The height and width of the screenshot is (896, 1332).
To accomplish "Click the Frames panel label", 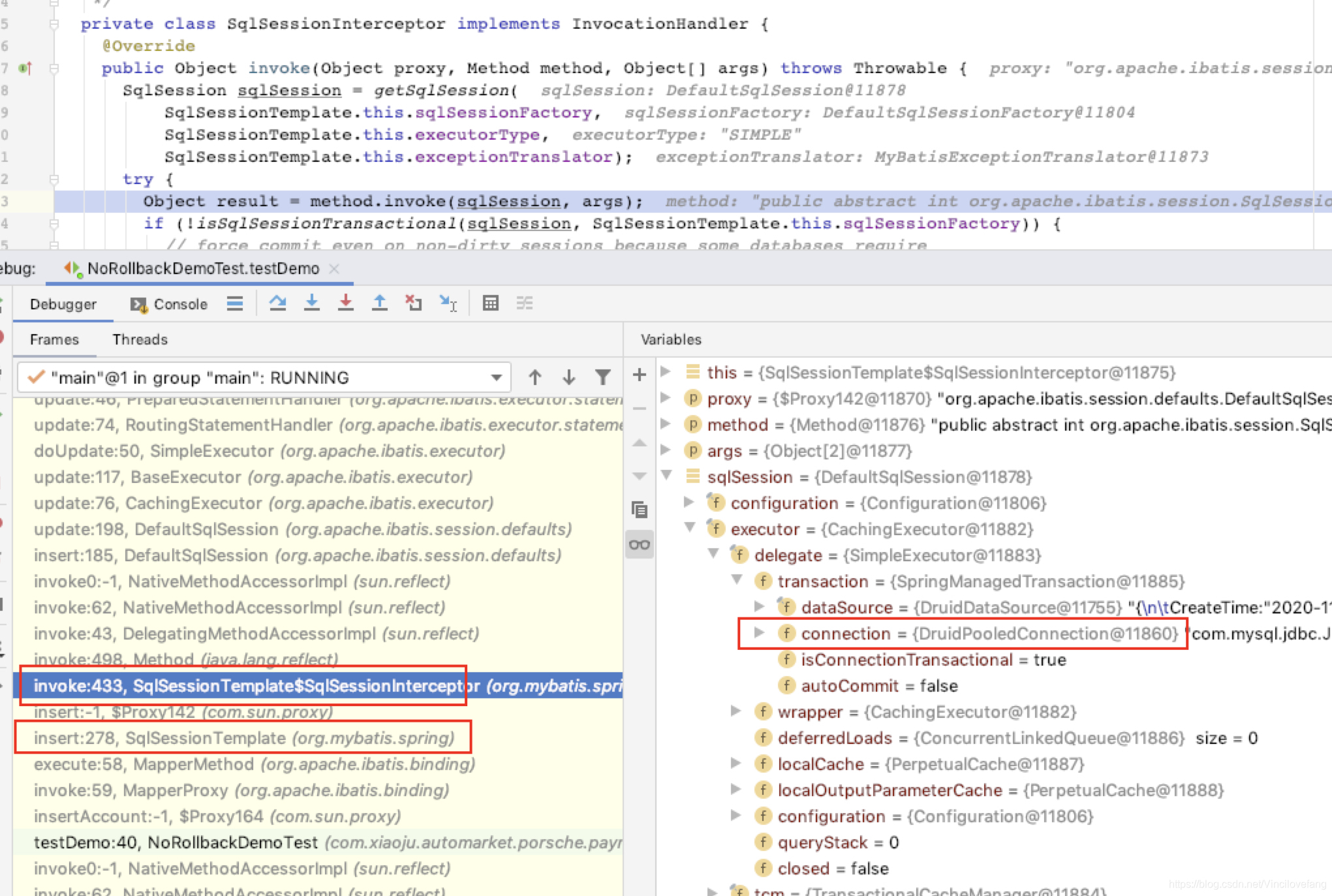I will (x=54, y=339).
